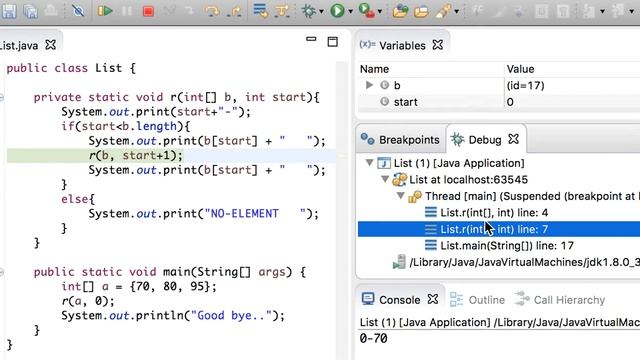Click the Drop to Frame icon

(x=260, y=10)
